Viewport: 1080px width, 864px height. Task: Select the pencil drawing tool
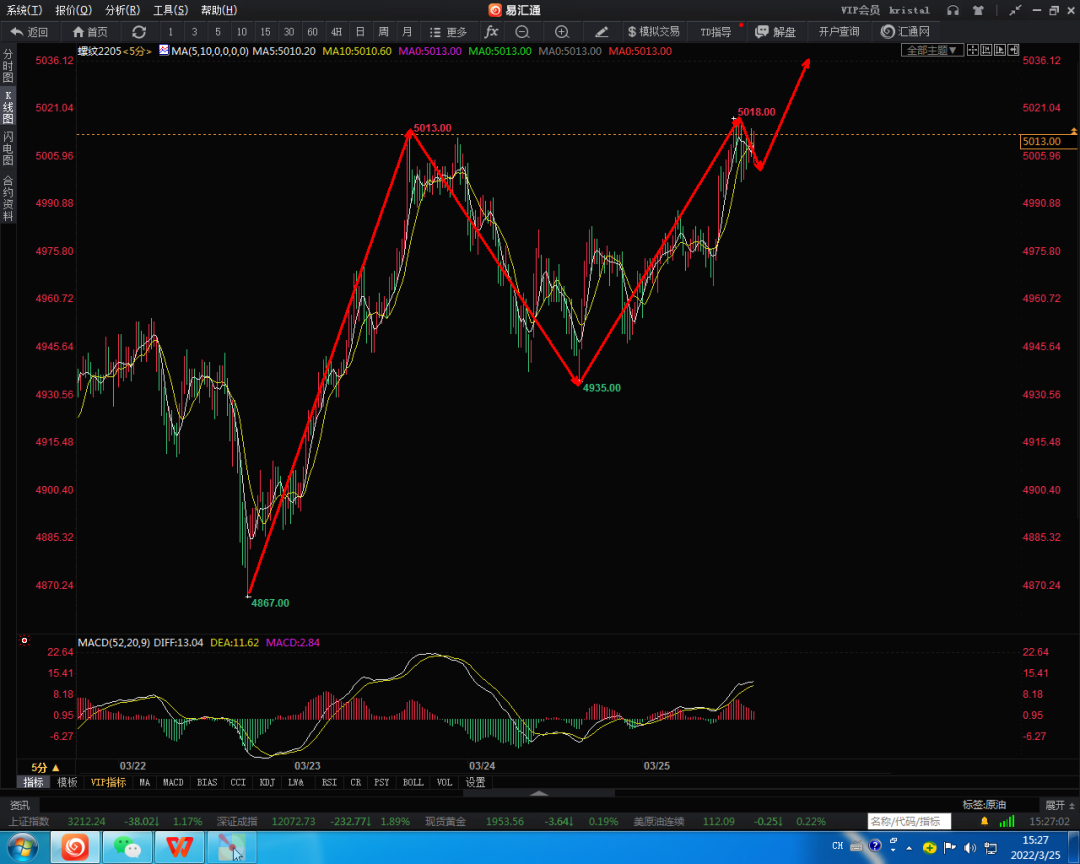coord(601,32)
